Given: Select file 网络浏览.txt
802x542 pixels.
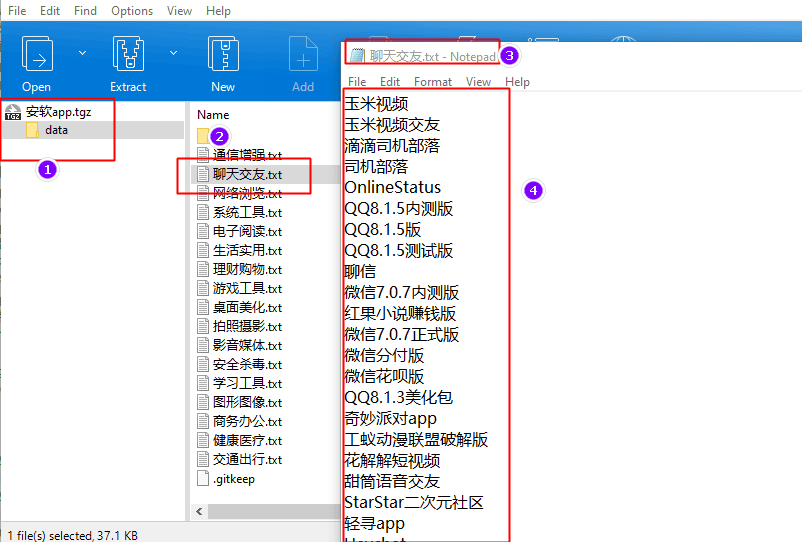Looking at the screenshot, I should click(x=247, y=193).
